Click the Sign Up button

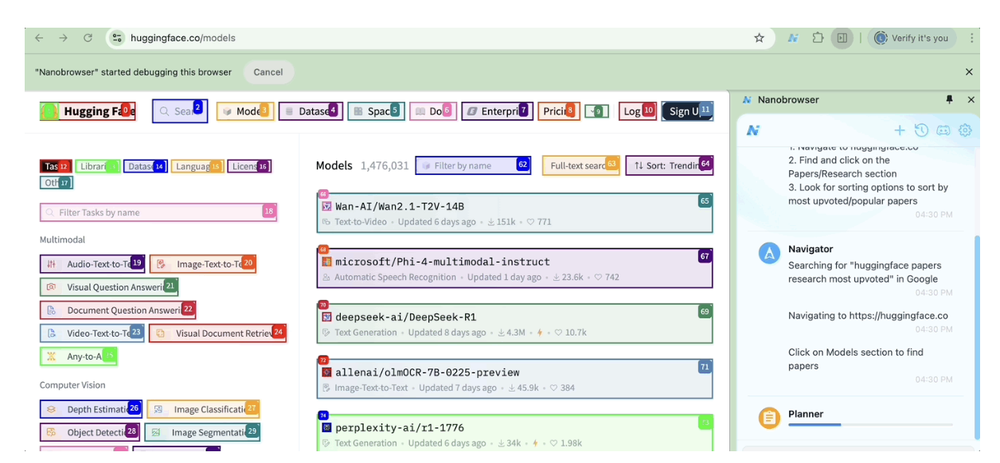coord(687,111)
